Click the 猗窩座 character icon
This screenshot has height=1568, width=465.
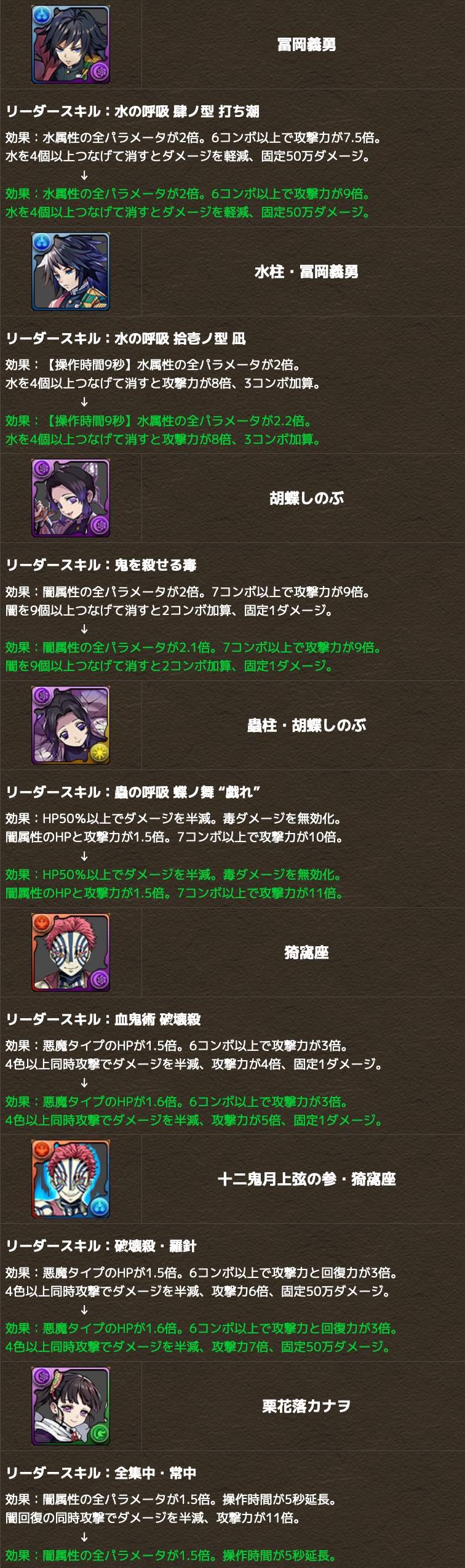pyautogui.click(x=71, y=952)
